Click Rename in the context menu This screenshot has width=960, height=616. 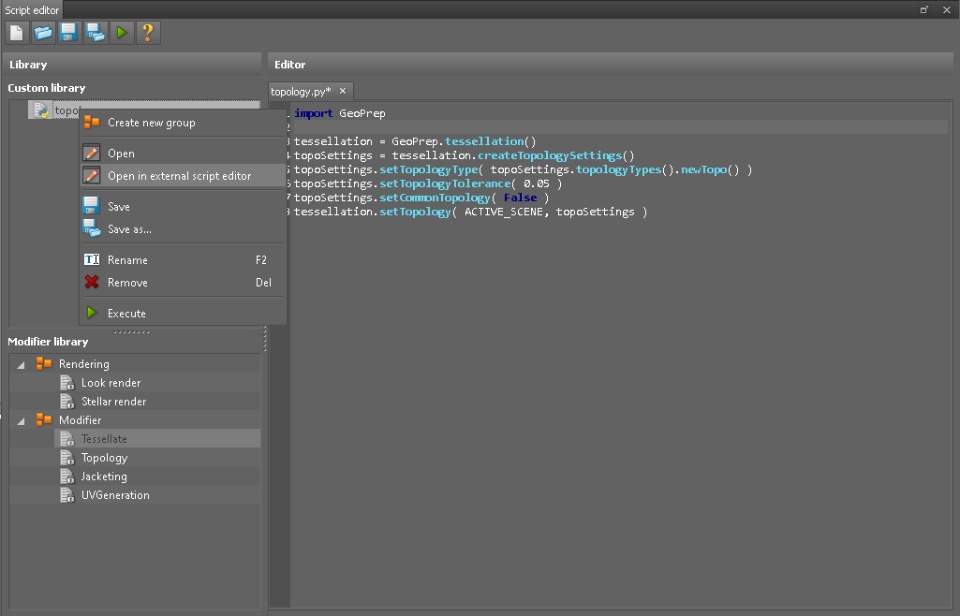[127, 260]
